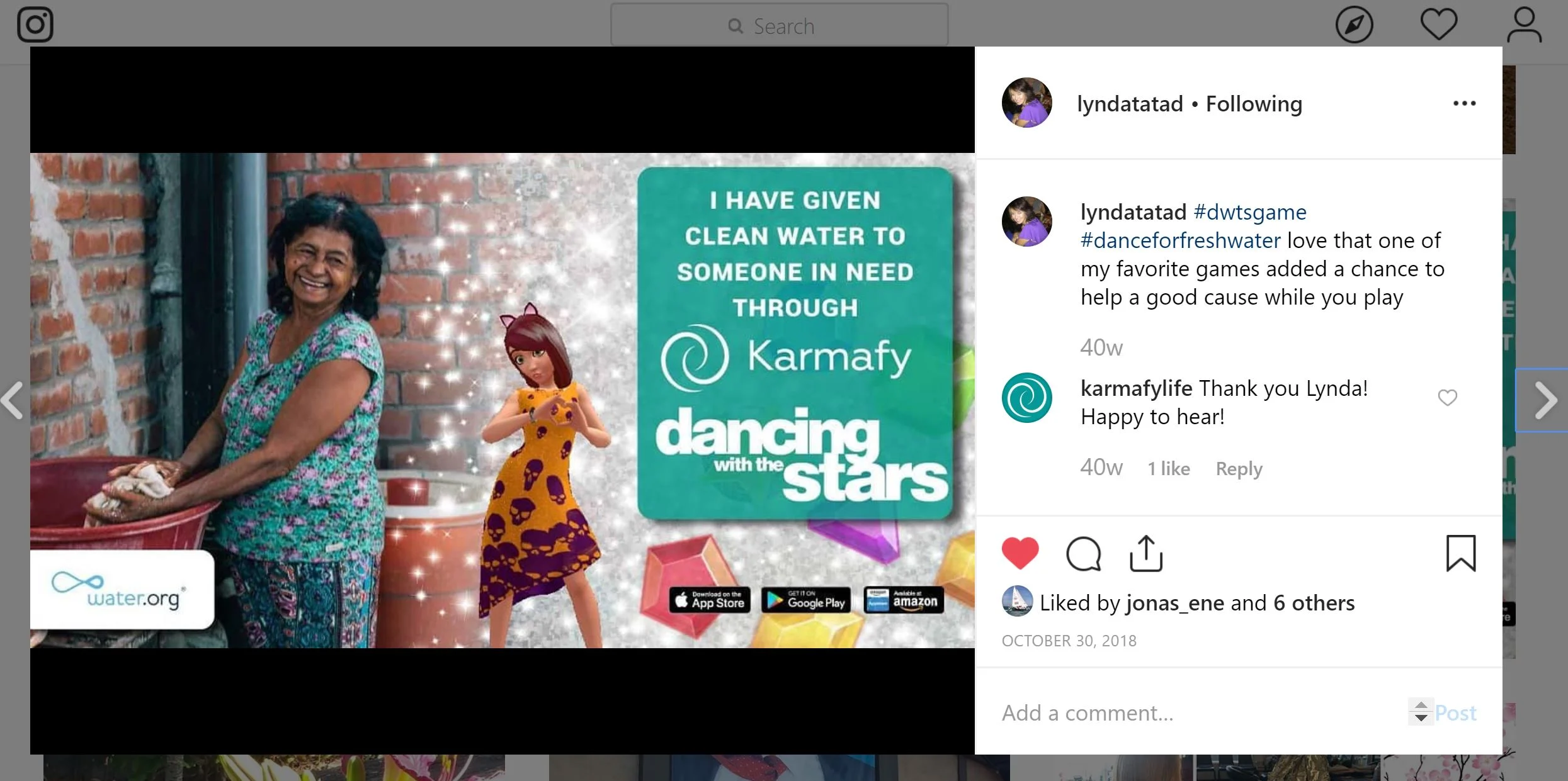Screen dimensions: 1568x781
Task: Open the #danceforfreshwater hashtag link
Action: [x=1181, y=240]
